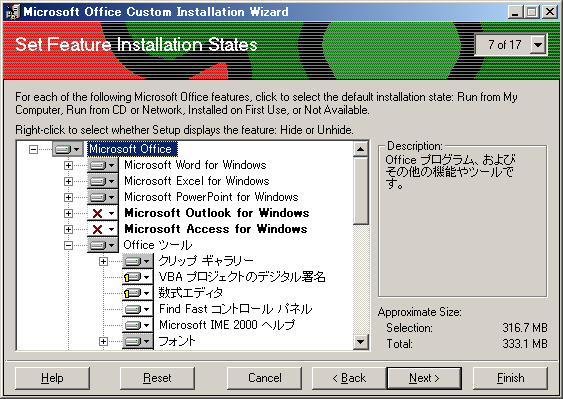Expand Microsoft Outlook for Windows node
The height and width of the screenshot is (399, 563).
tap(68, 213)
